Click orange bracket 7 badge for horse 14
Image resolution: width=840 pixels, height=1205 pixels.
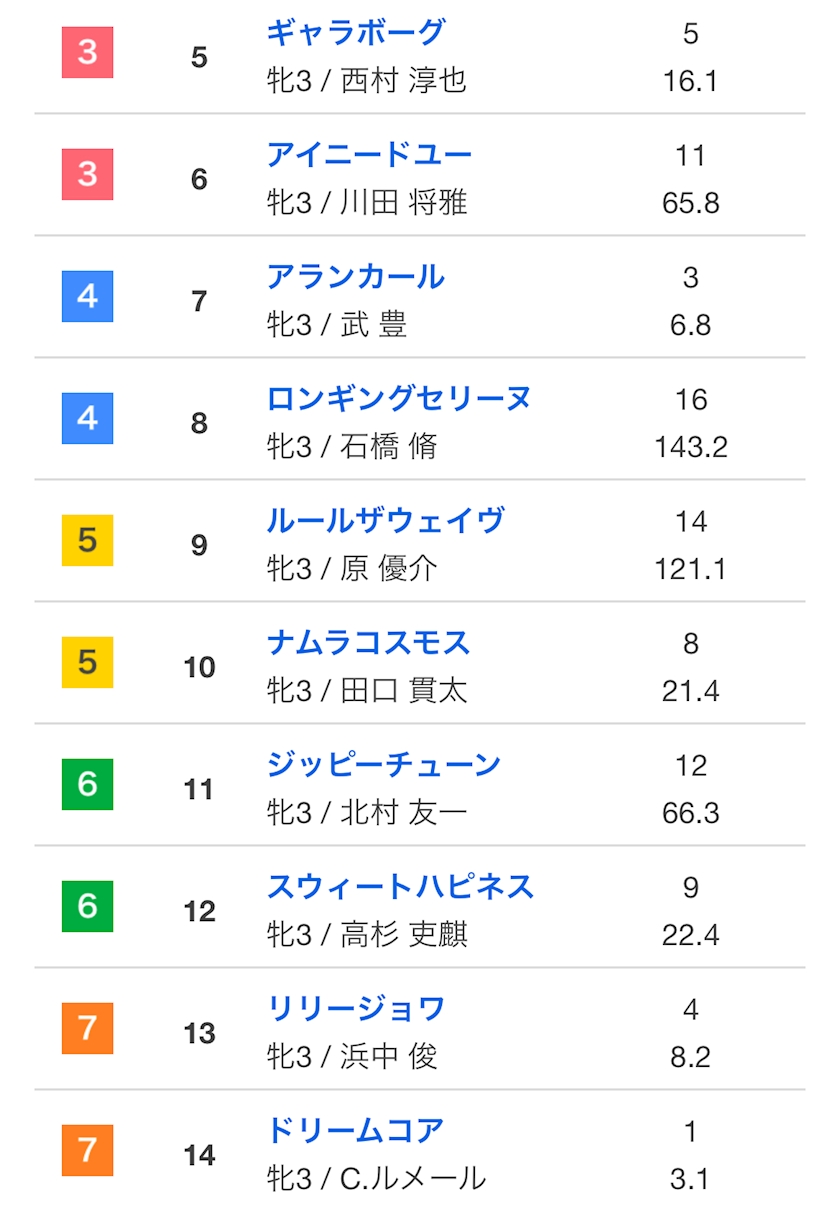click(x=88, y=1150)
